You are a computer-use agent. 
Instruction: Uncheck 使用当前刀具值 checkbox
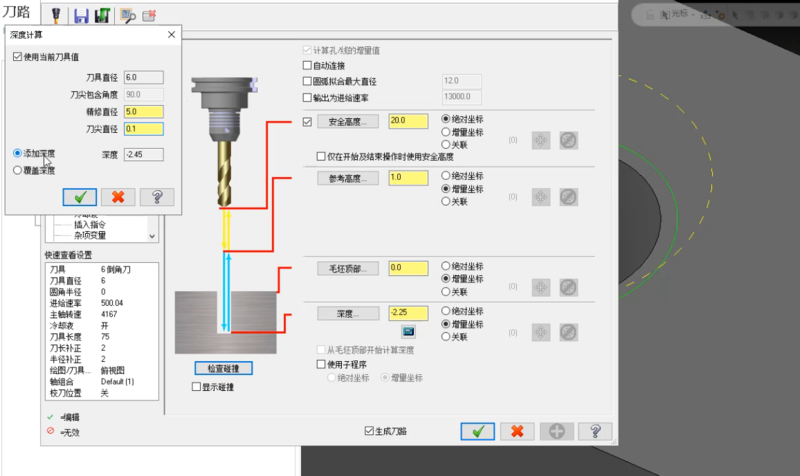(17, 57)
